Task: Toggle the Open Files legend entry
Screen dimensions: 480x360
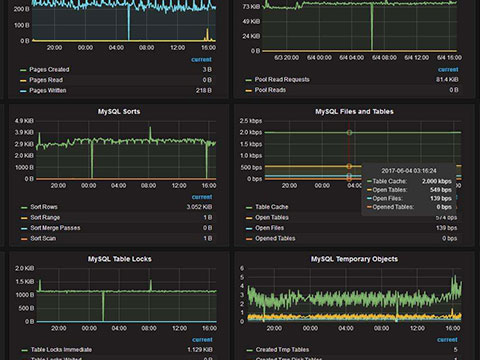Action: [x=270, y=228]
